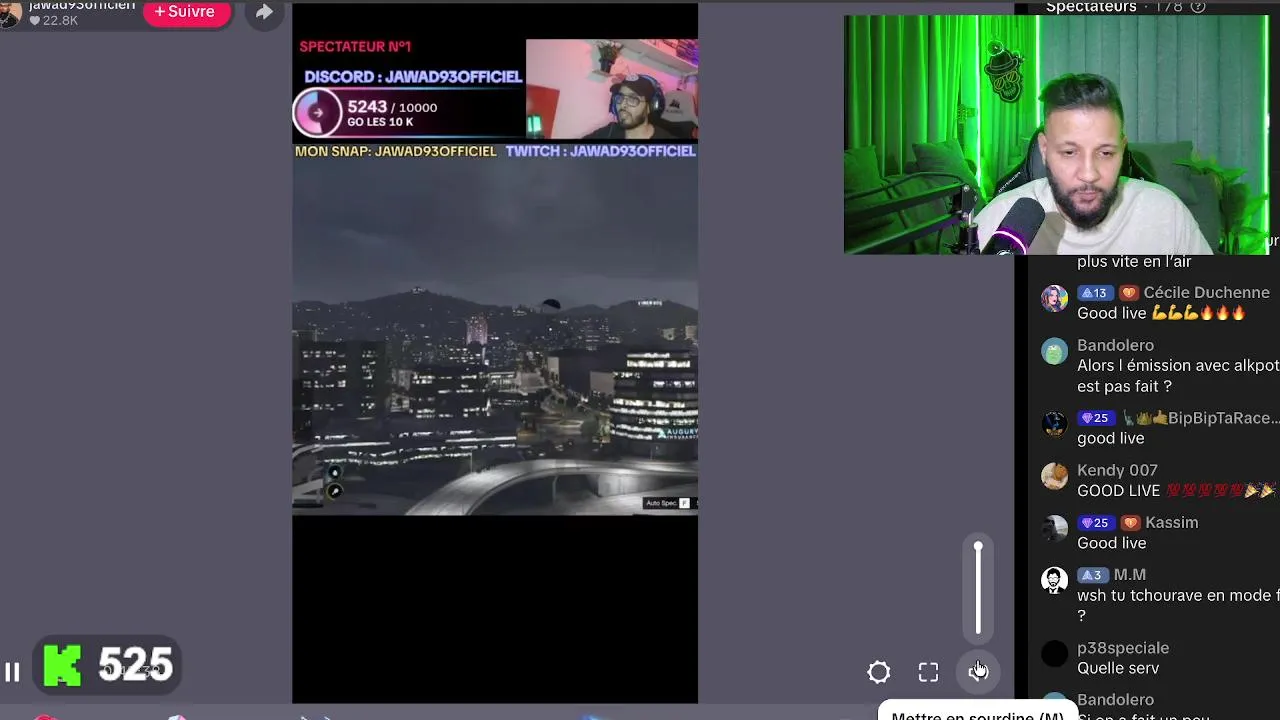Open M.M's bearded-man avatar
The image size is (1280, 720).
click(x=1054, y=581)
